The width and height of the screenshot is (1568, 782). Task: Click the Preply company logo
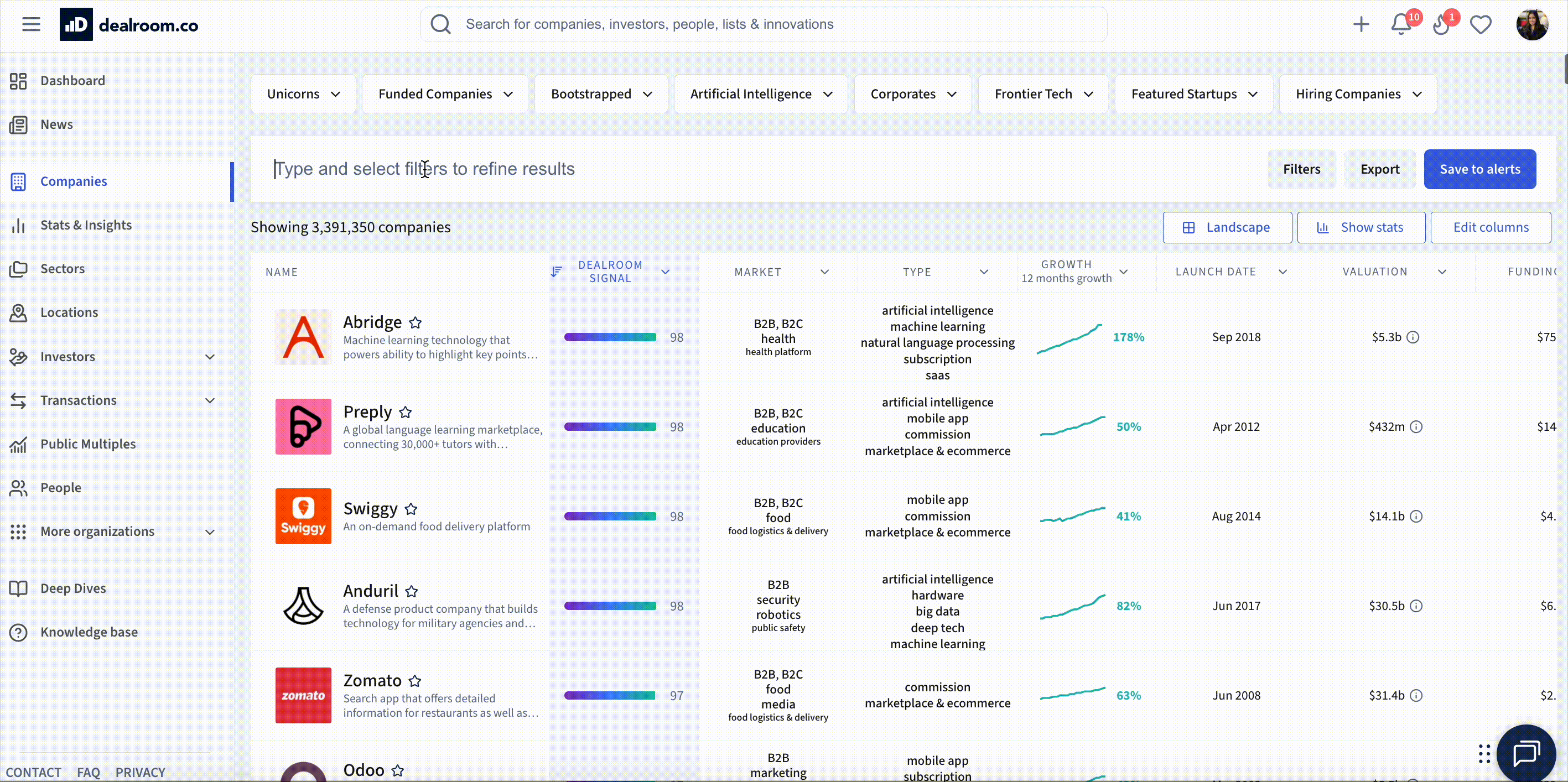(x=303, y=426)
